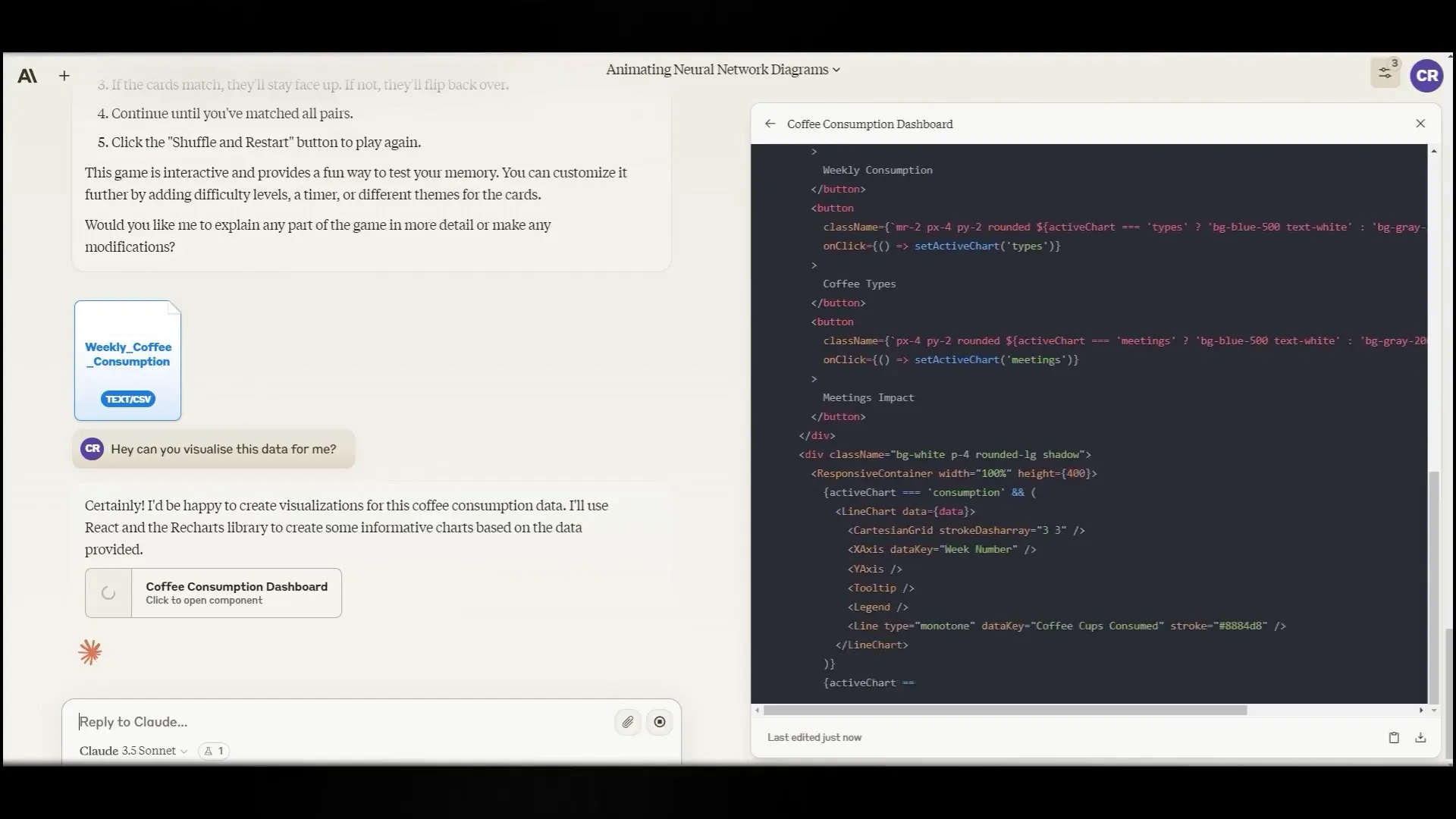The width and height of the screenshot is (1456, 819).
Task: Click to open Coffee Consumption Dashboard component
Action: click(213, 592)
